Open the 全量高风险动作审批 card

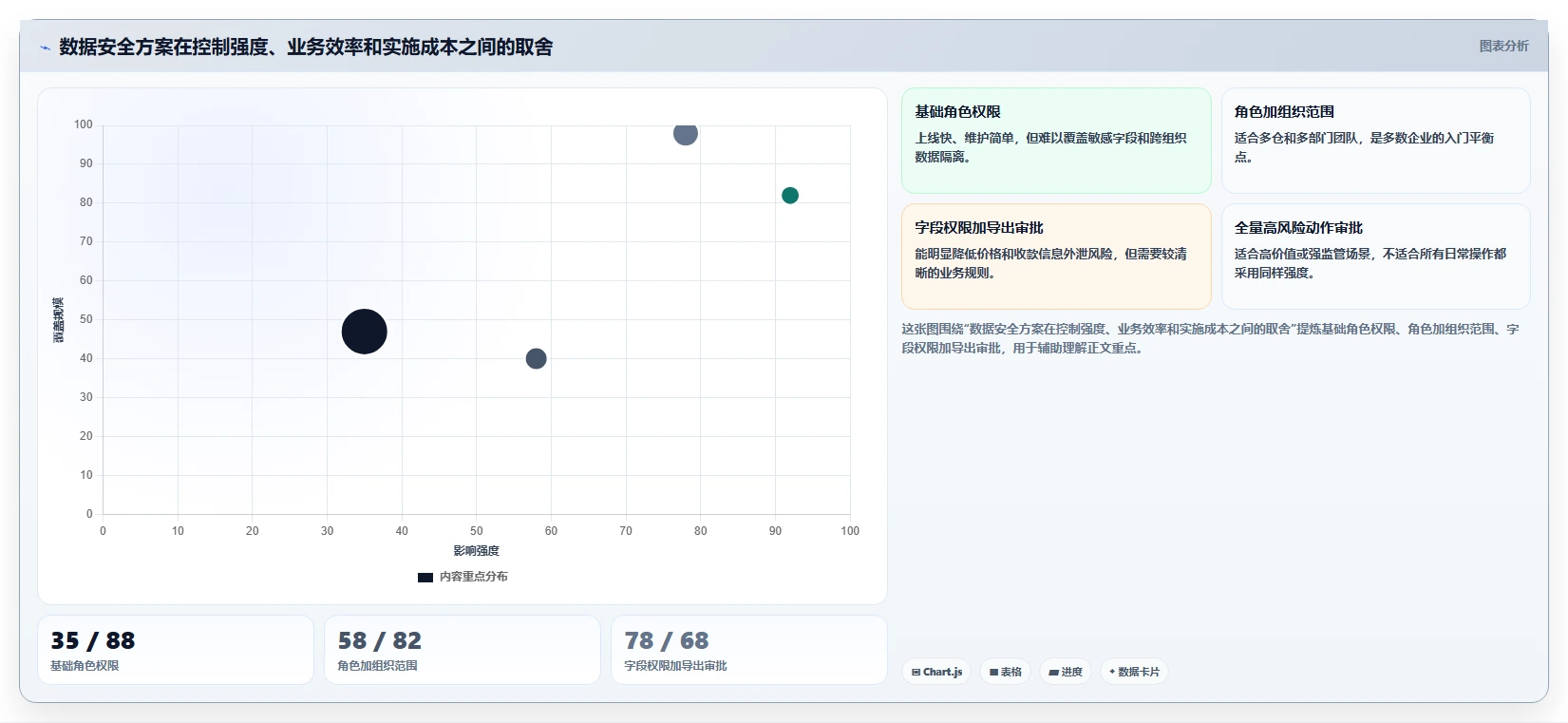click(x=1375, y=257)
